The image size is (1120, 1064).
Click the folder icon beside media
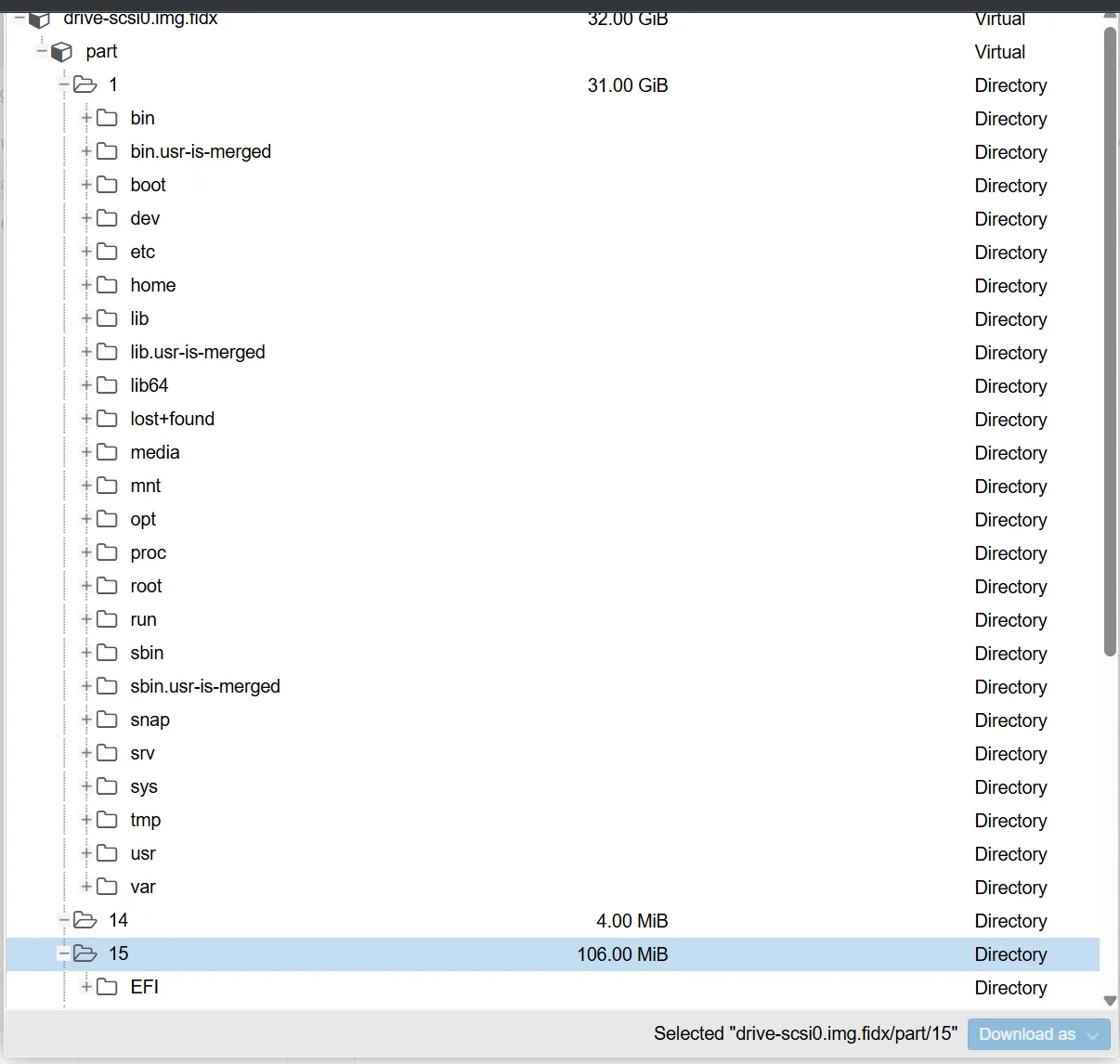pyautogui.click(x=107, y=452)
